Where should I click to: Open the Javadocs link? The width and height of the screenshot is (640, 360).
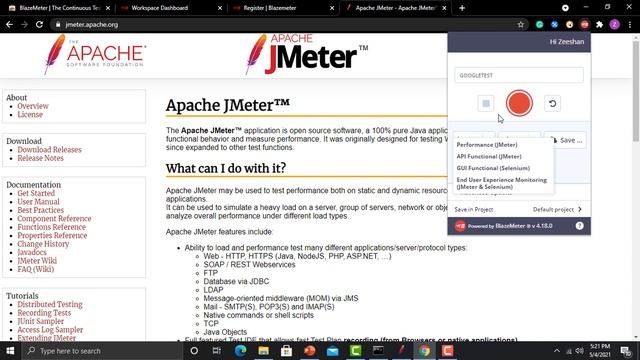[x=32, y=253]
